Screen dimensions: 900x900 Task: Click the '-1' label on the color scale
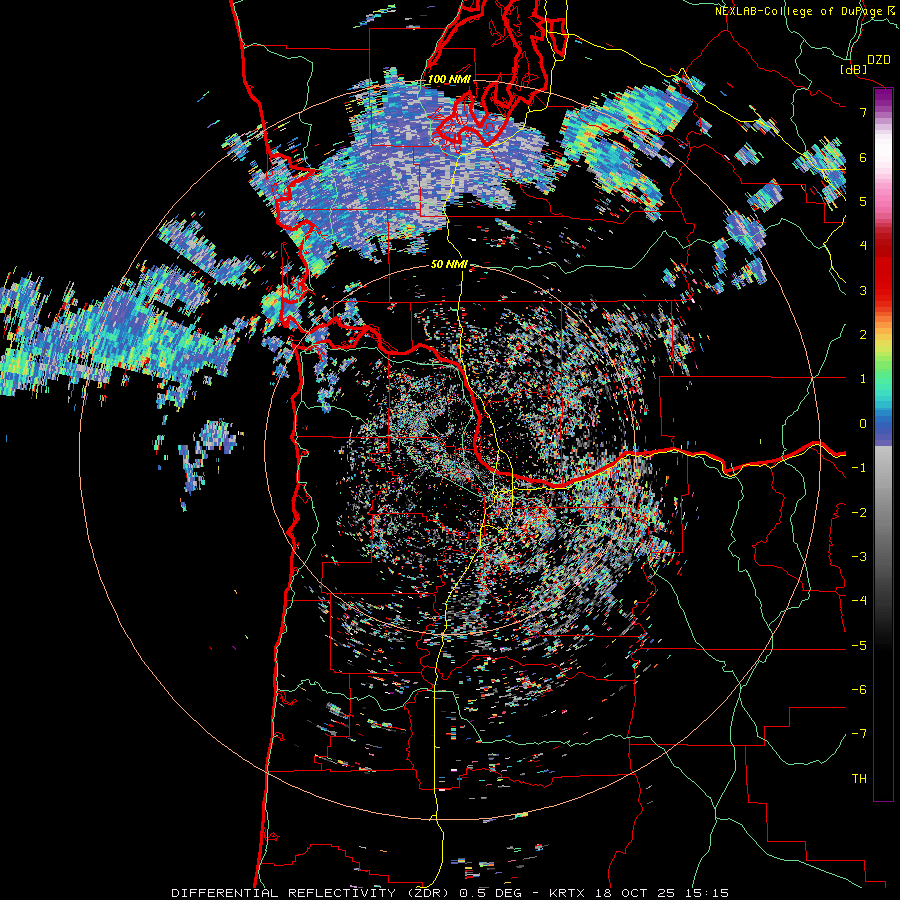point(859,468)
